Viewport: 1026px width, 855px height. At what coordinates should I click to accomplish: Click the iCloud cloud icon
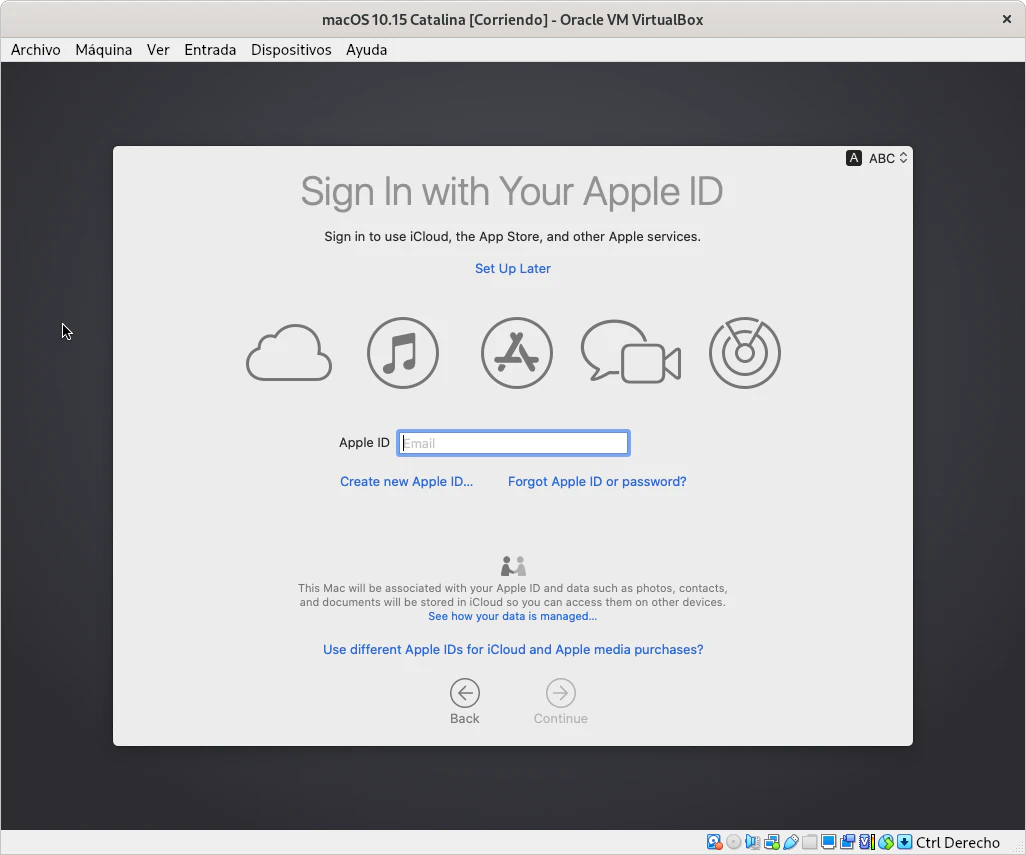[289, 354]
